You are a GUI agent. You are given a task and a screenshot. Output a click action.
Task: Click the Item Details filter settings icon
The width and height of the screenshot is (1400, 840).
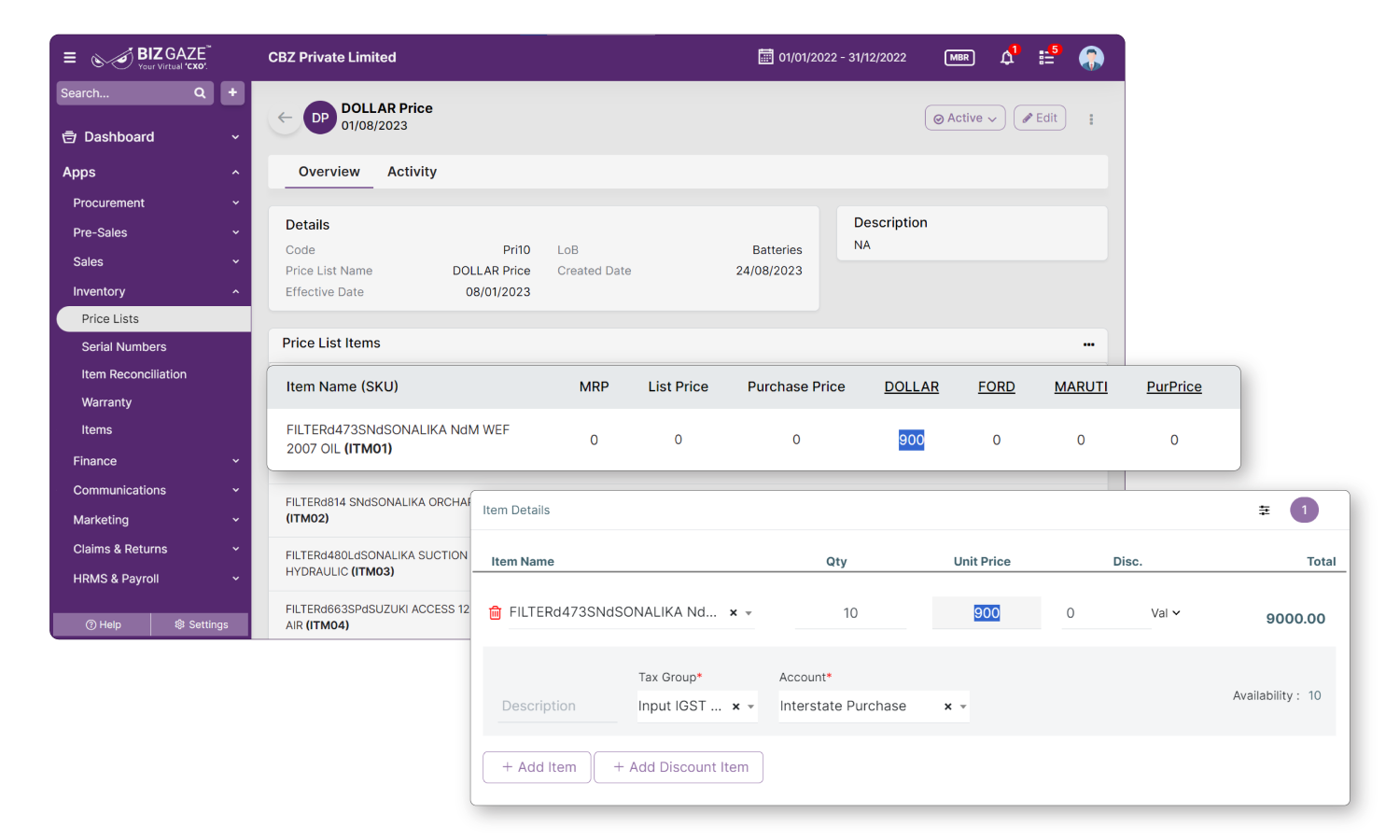(x=1264, y=511)
